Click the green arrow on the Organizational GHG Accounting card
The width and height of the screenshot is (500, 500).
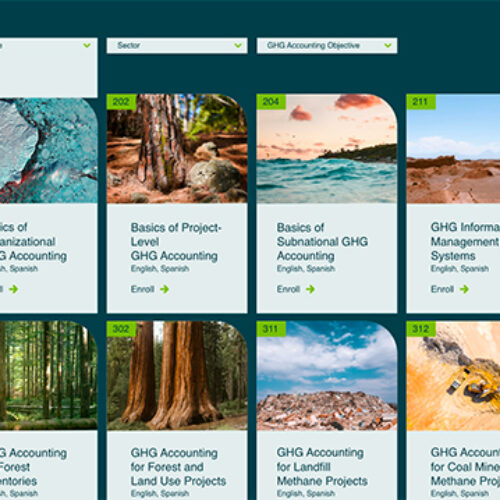(14, 289)
